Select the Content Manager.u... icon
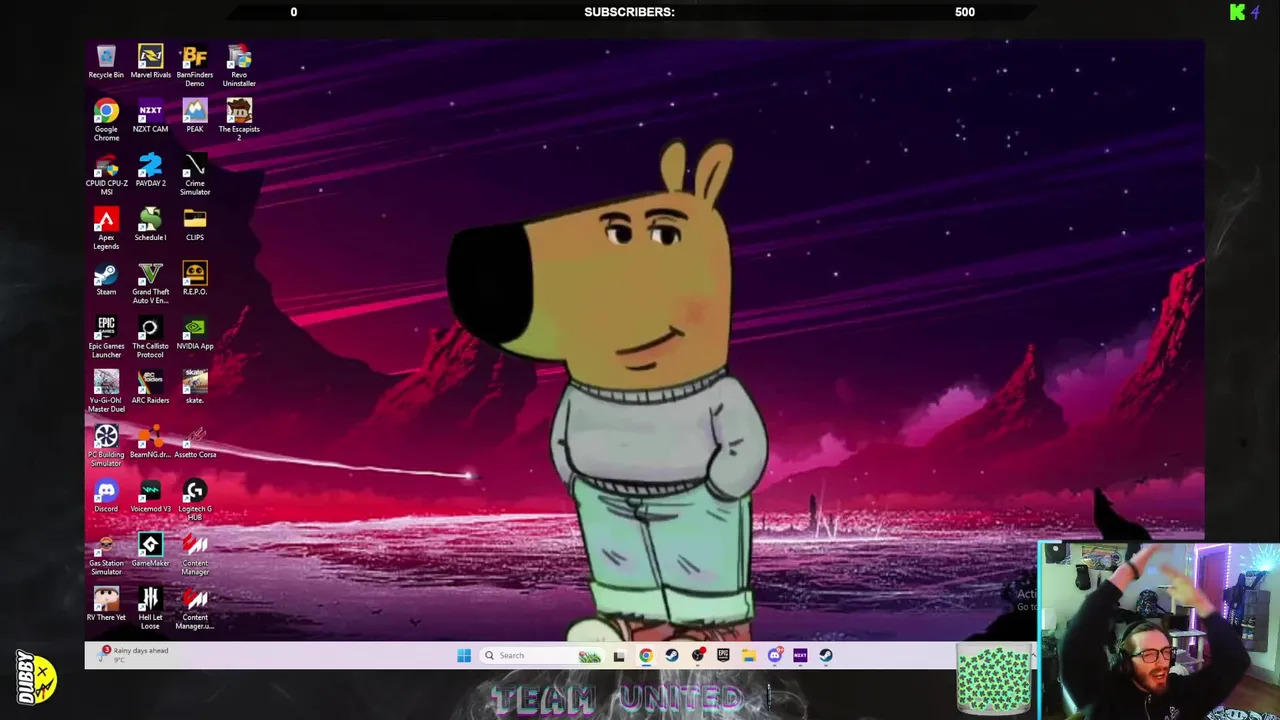This screenshot has height=720, width=1280. (x=195, y=607)
